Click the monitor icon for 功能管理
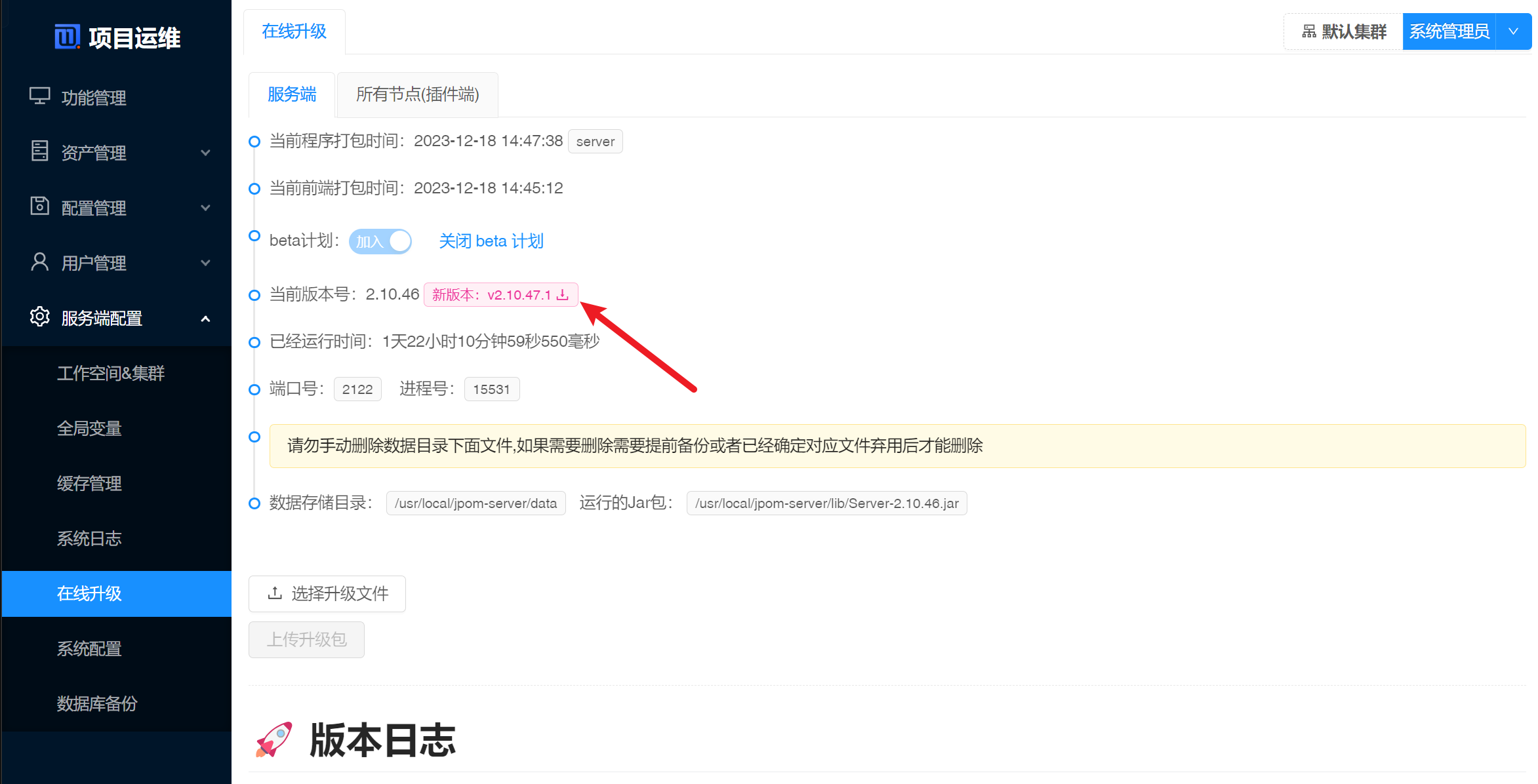 [39, 96]
